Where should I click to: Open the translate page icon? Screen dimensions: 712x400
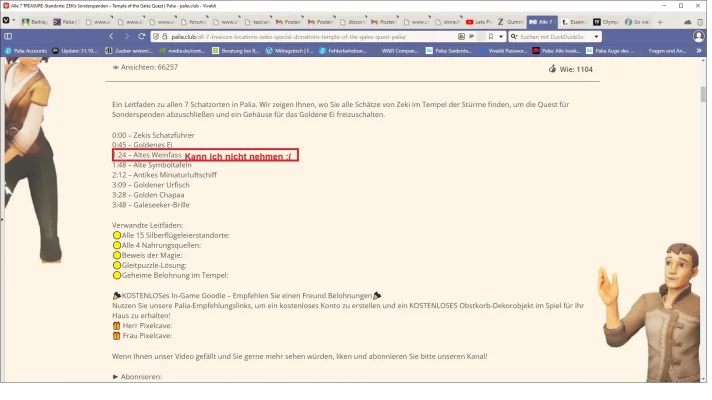pos(461,37)
